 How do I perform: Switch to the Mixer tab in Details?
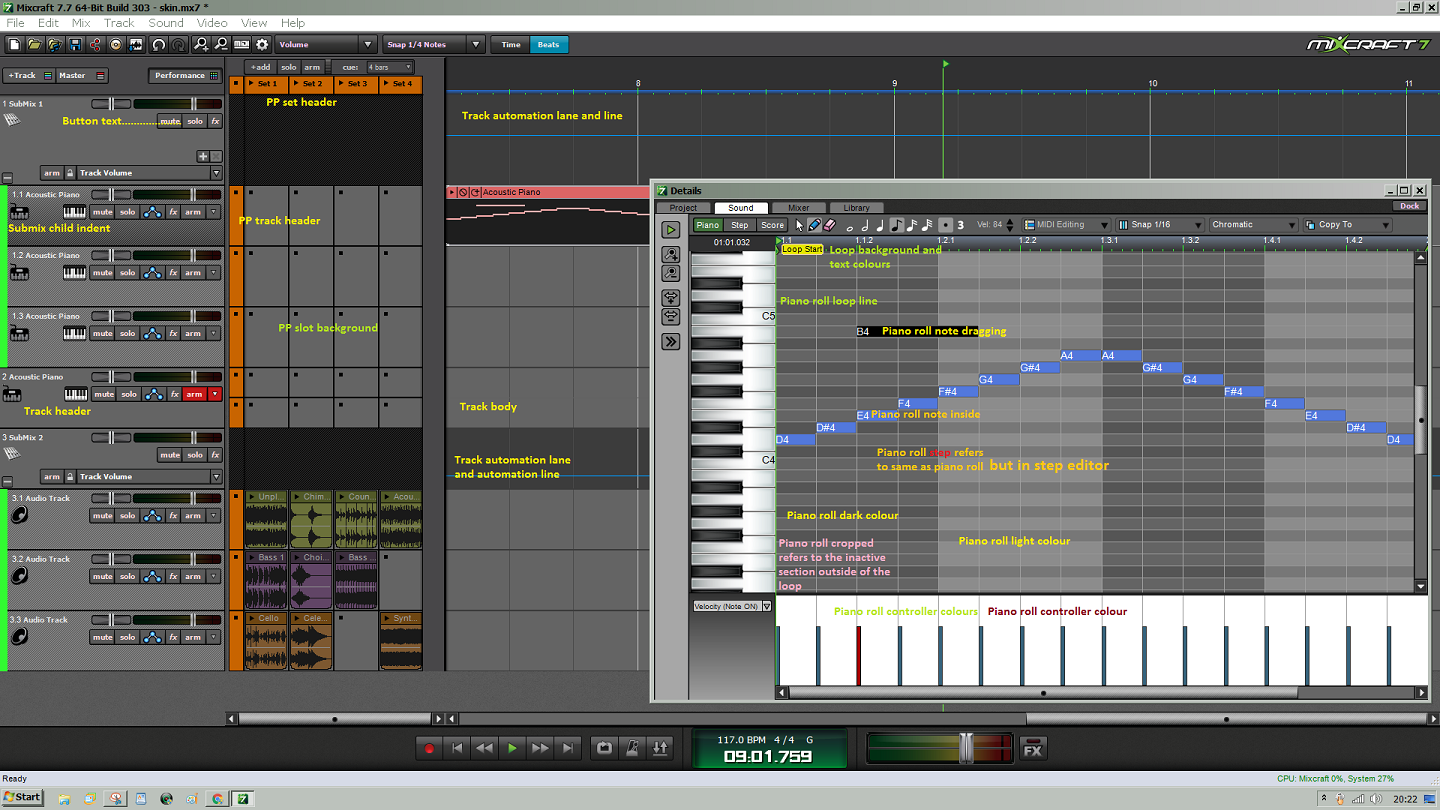pyautogui.click(x=799, y=208)
